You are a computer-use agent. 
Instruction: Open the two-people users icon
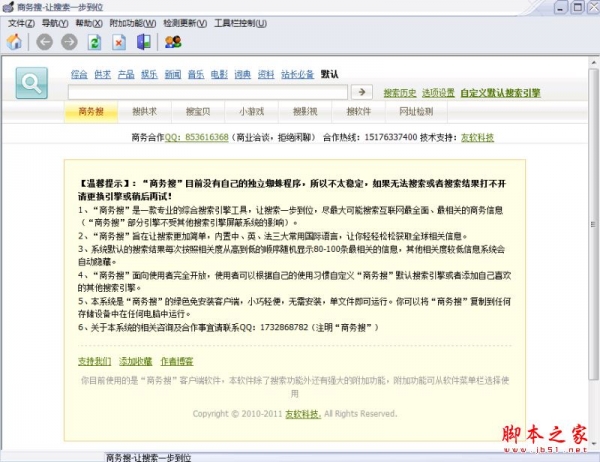tap(173, 42)
